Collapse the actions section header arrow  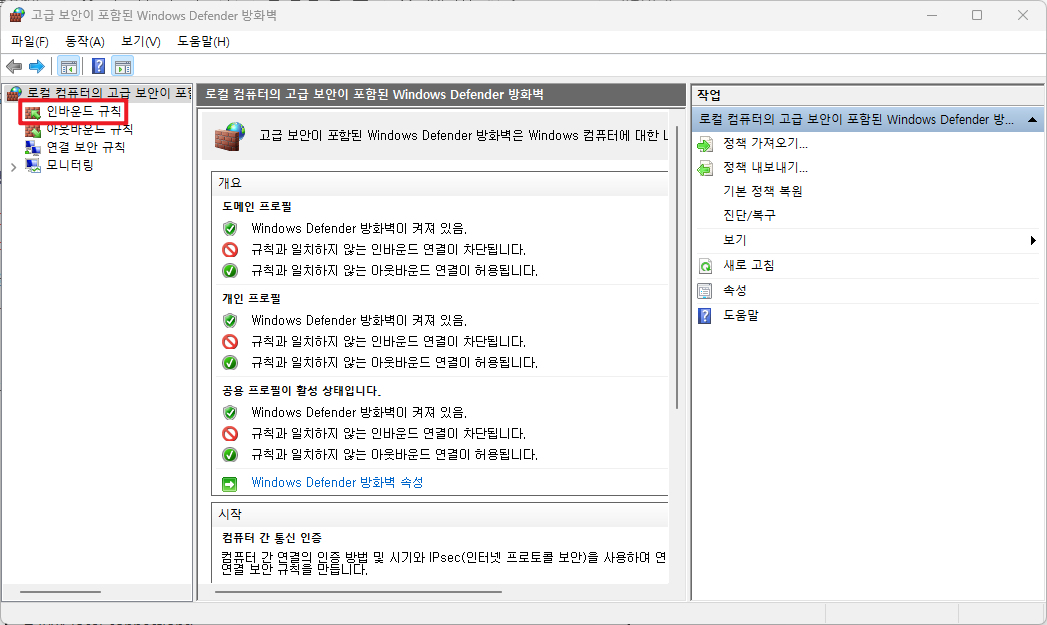[x=1032, y=120]
